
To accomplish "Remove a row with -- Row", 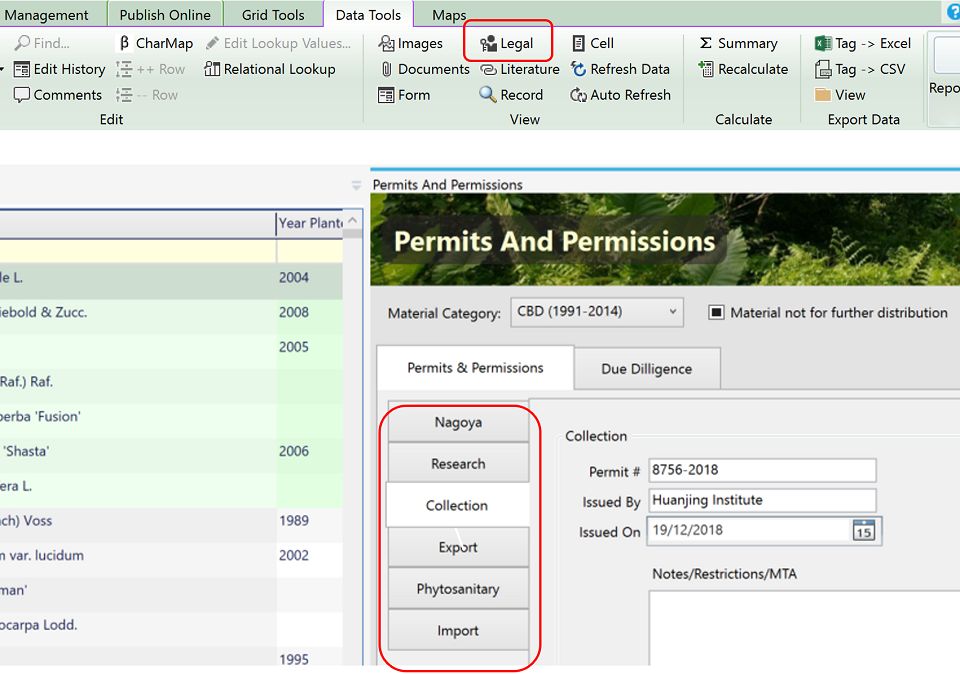I will tap(147, 95).
